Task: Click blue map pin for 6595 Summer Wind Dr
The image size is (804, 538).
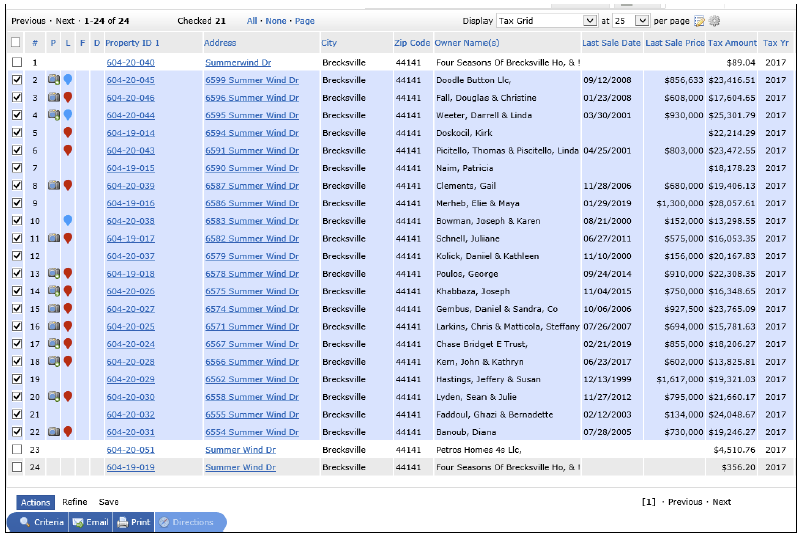Action: coord(68,115)
